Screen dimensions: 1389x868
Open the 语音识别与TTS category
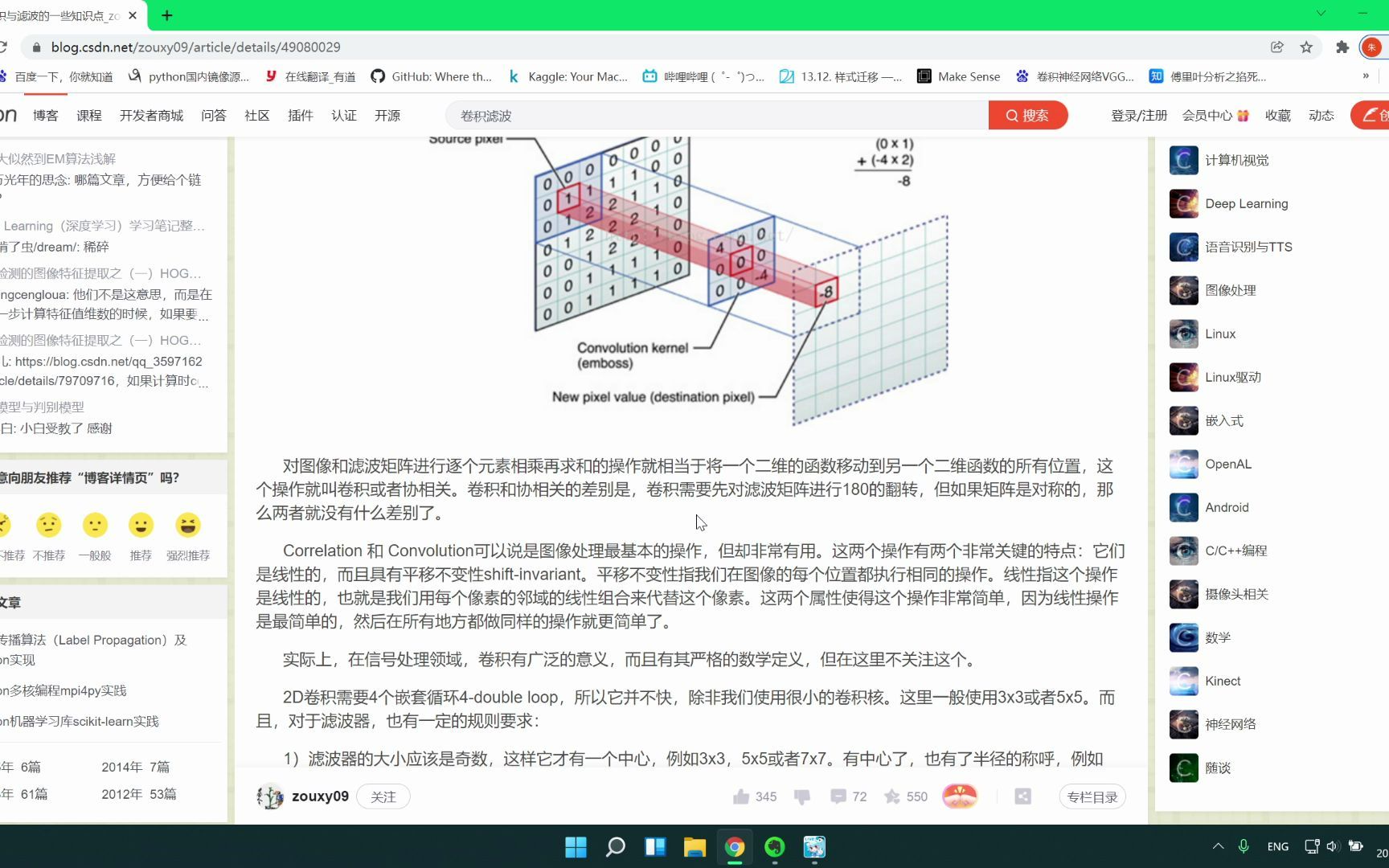click(1249, 247)
